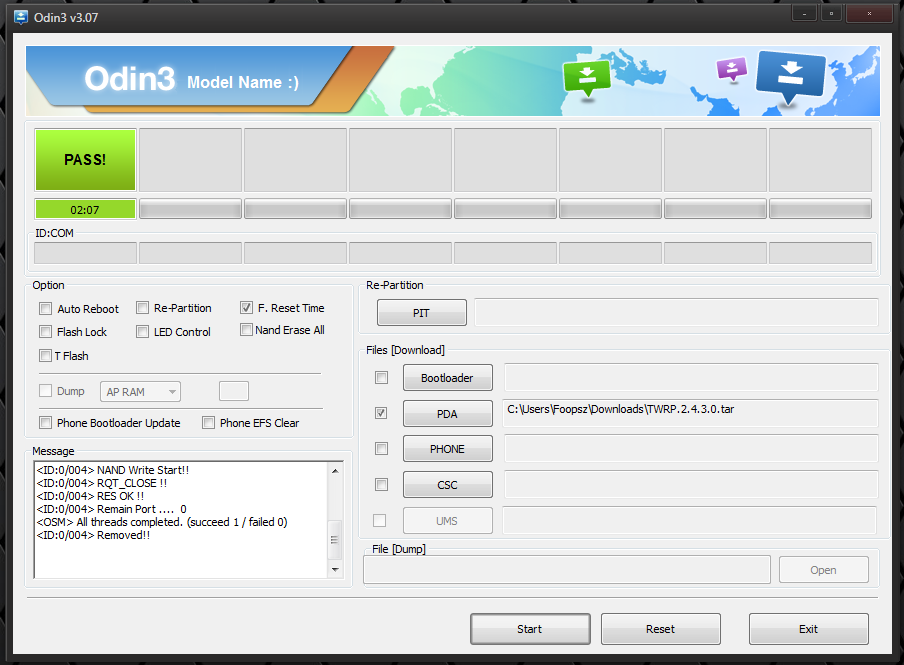Click the 'NAND Write Start!!' message line
Viewport: 904px width, 665px height.
[113, 470]
